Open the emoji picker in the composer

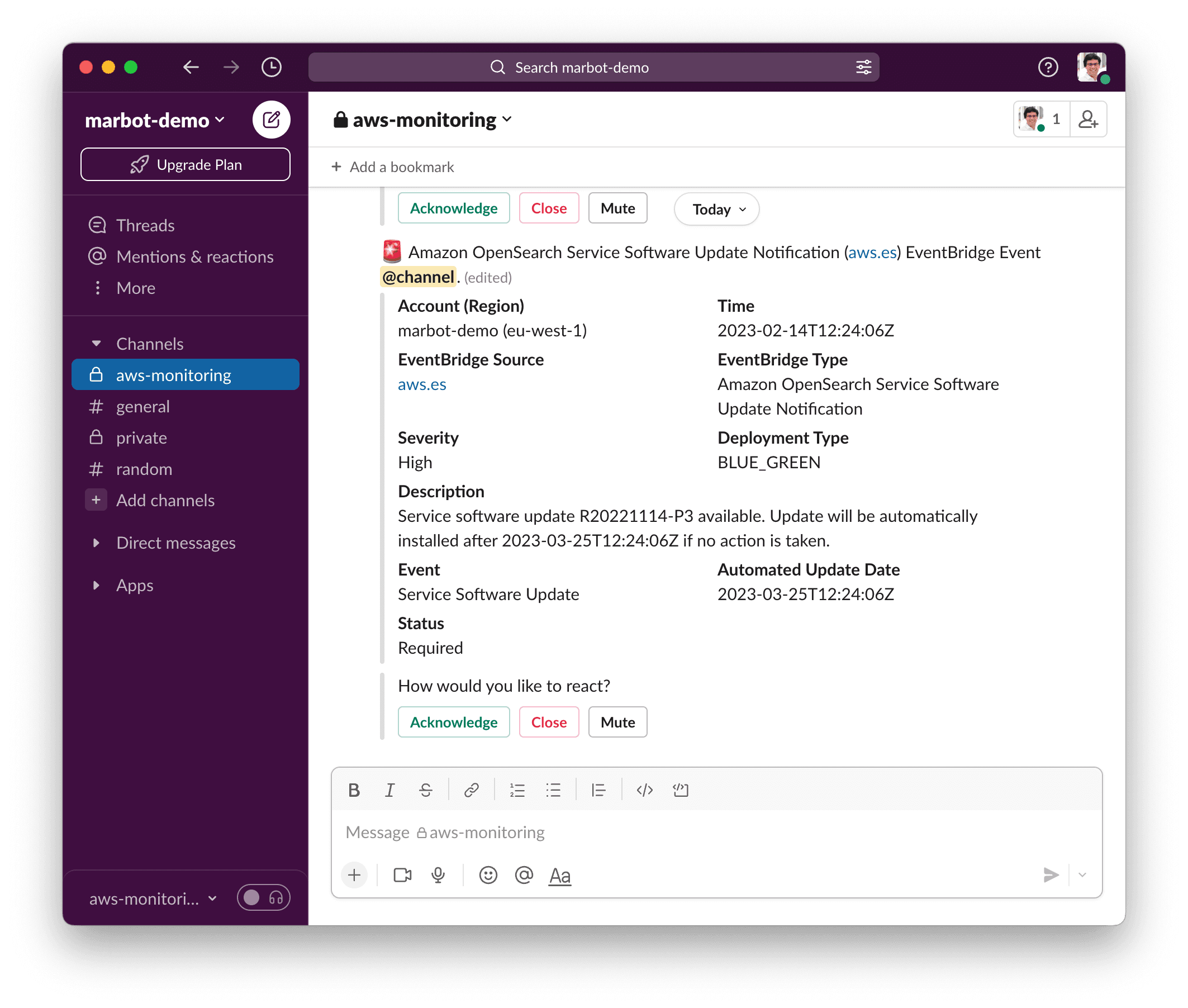click(488, 875)
